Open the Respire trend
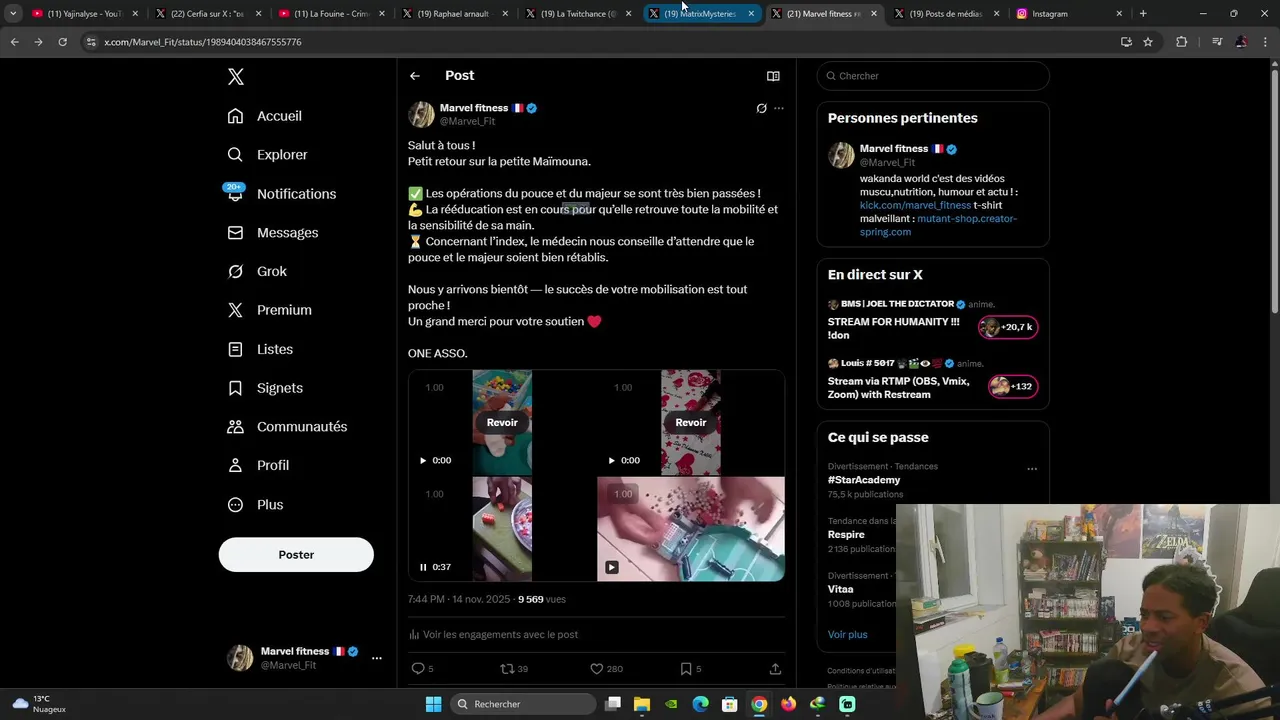This screenshot has width=1280, height=720. (x=846, y=535)
